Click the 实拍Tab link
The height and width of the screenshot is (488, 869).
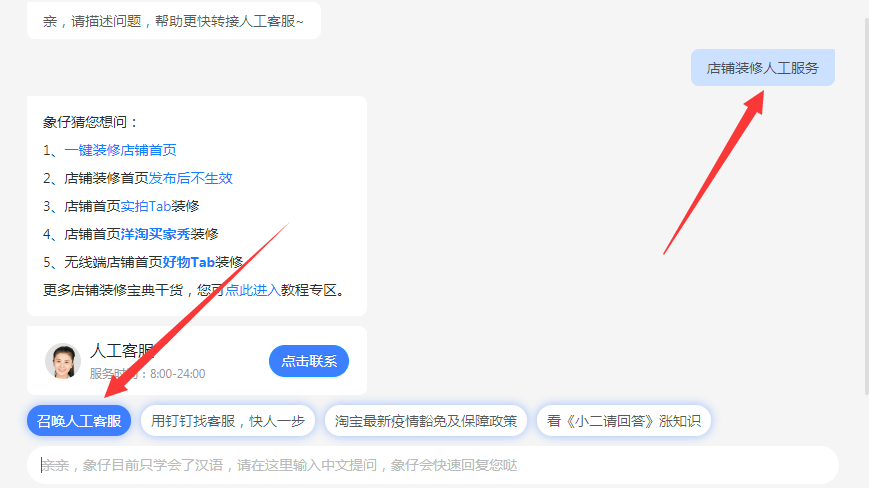pyautogui.click(x=146, y=206)
